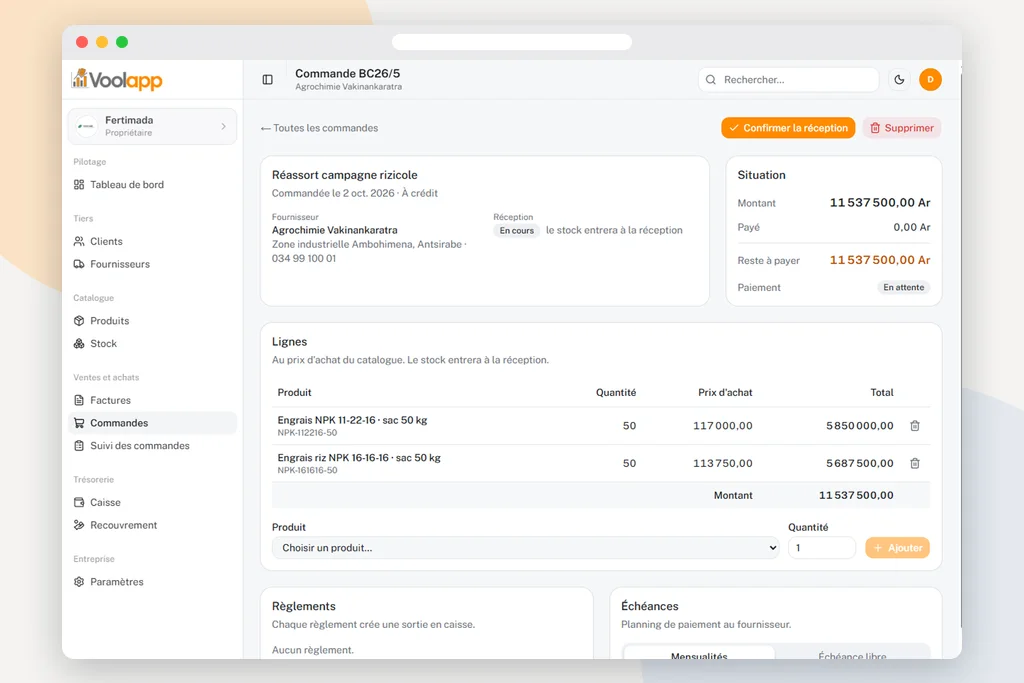Click Reste à payer amount

coord(880,260)
